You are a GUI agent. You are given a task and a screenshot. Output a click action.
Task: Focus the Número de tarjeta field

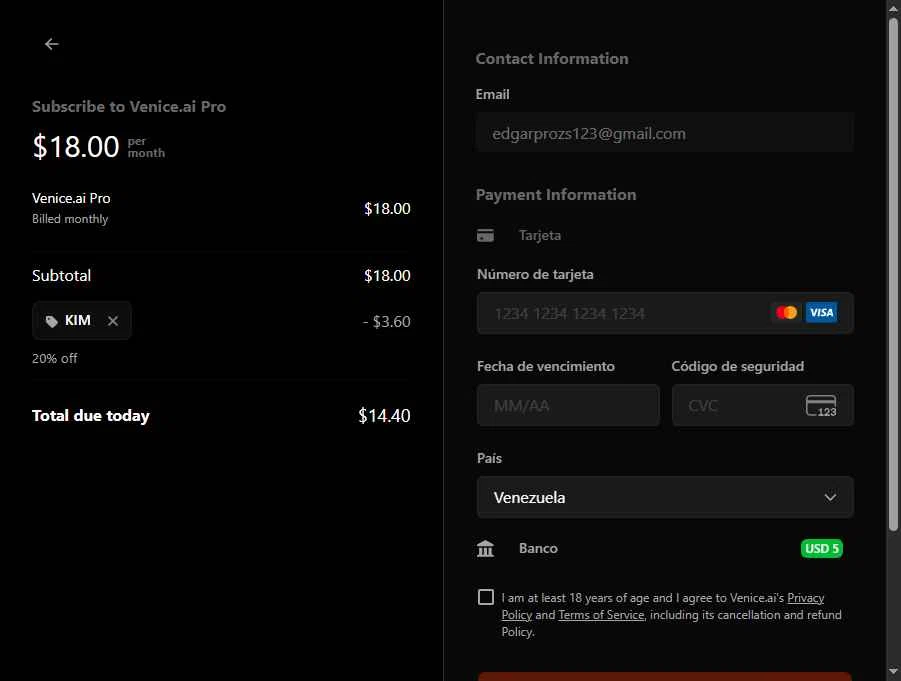[665, 313]
